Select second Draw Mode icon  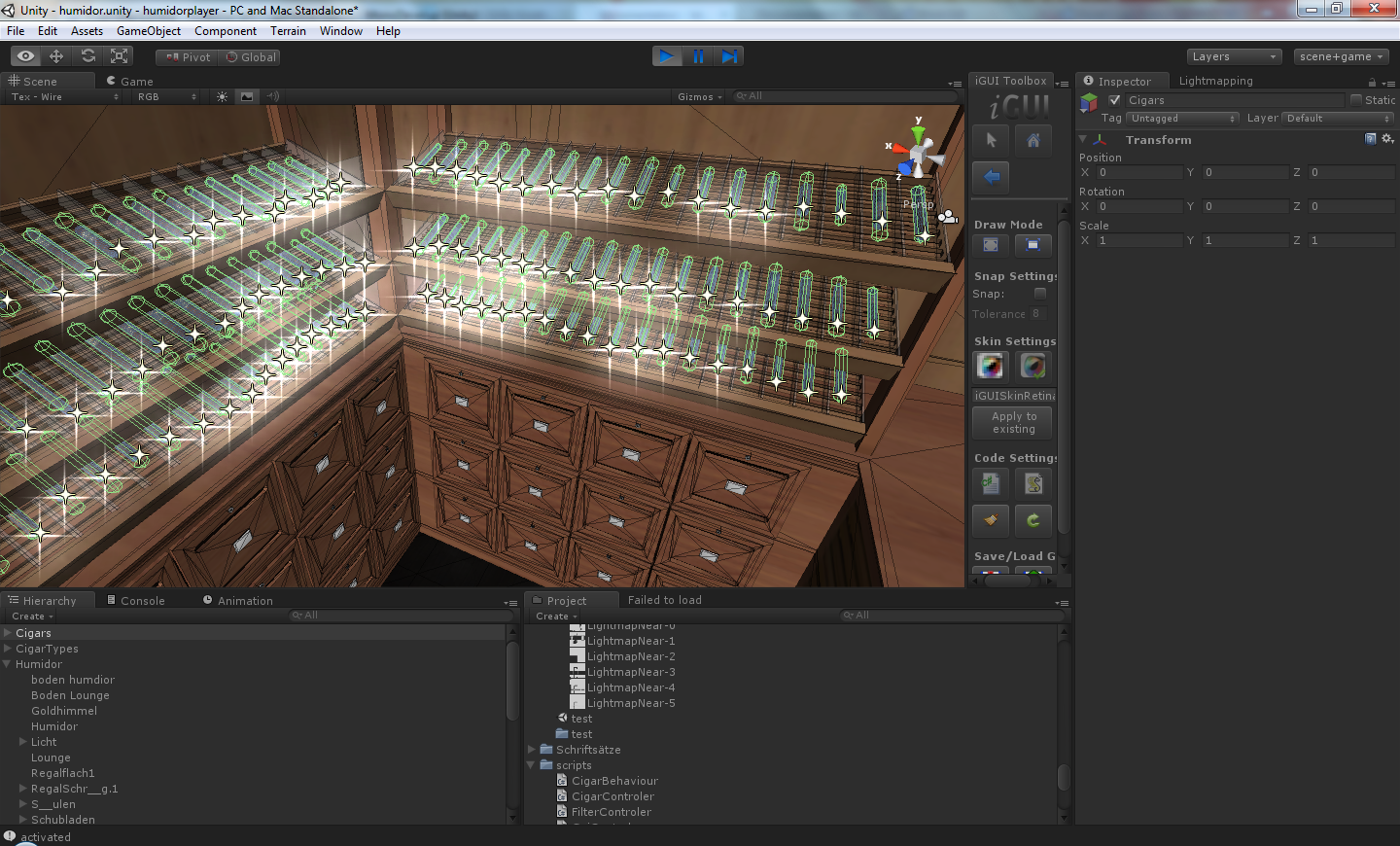coord(1033,245)
